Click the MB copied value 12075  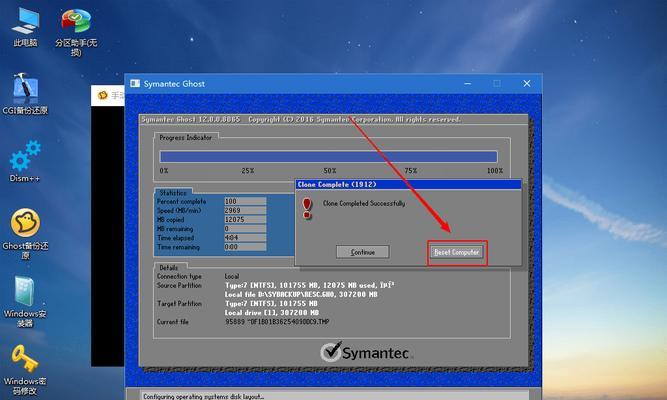[x=245, y=220]
